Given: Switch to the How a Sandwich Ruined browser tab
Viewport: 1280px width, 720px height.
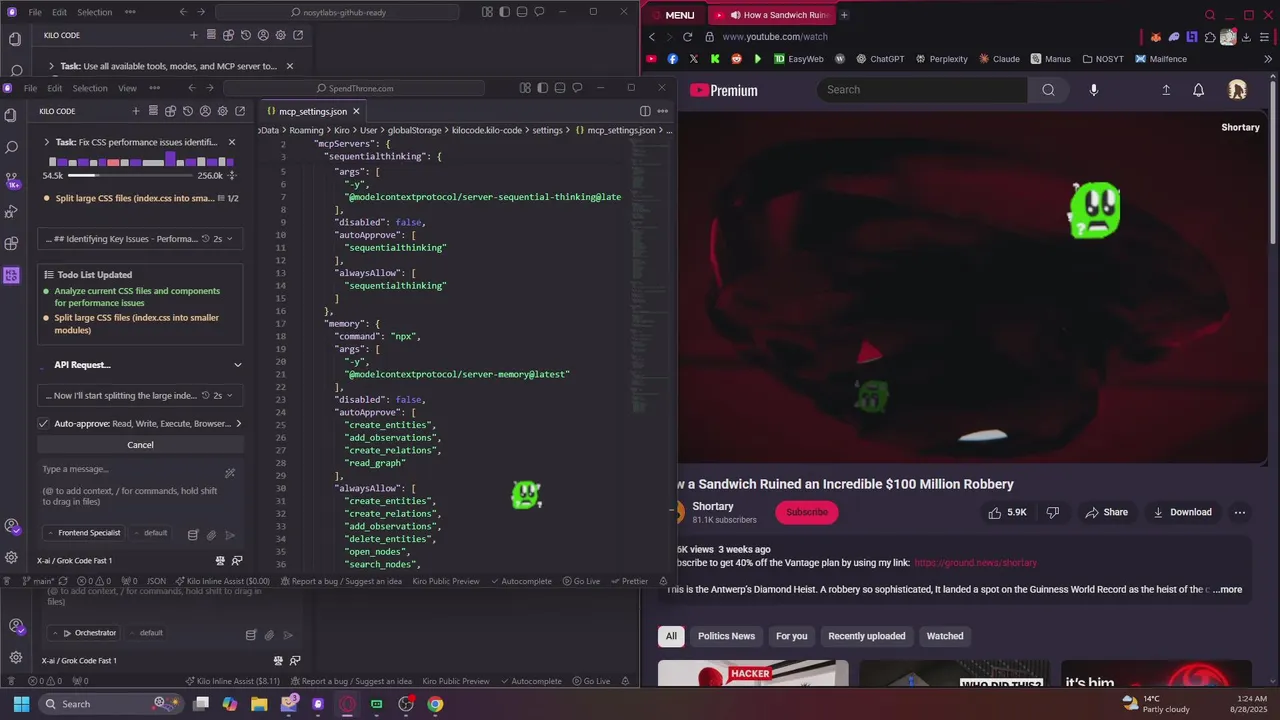Looking at the screenshot, I should [x=770, y=15].
